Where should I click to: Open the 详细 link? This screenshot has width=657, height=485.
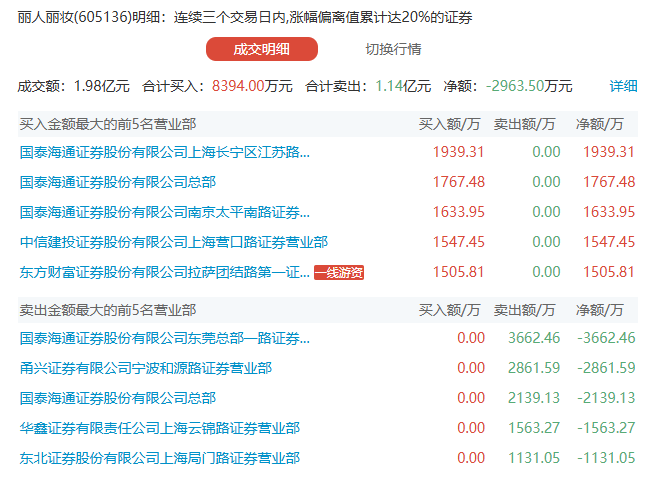(623, 86)
